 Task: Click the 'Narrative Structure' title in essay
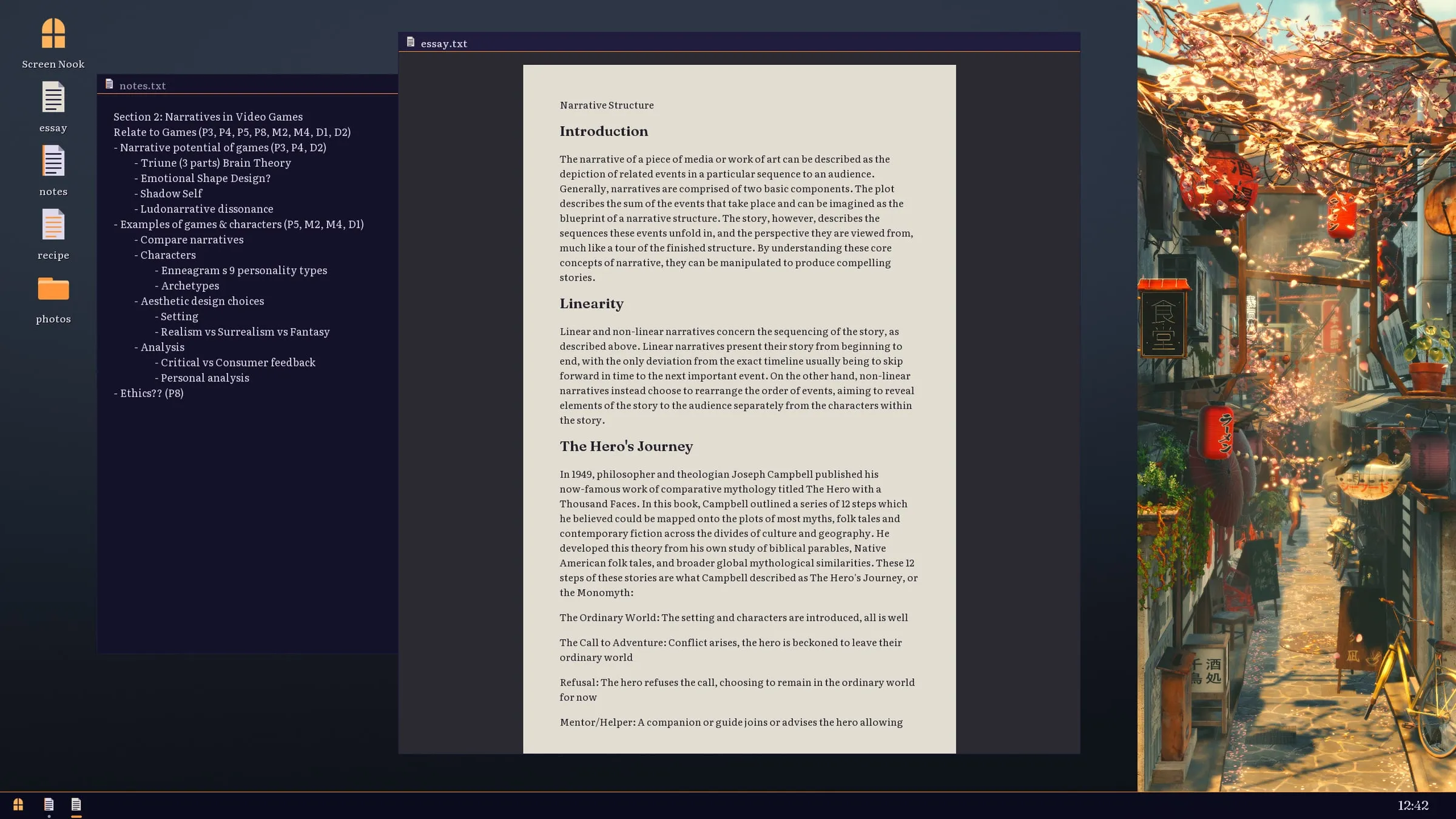coord(607,105)
